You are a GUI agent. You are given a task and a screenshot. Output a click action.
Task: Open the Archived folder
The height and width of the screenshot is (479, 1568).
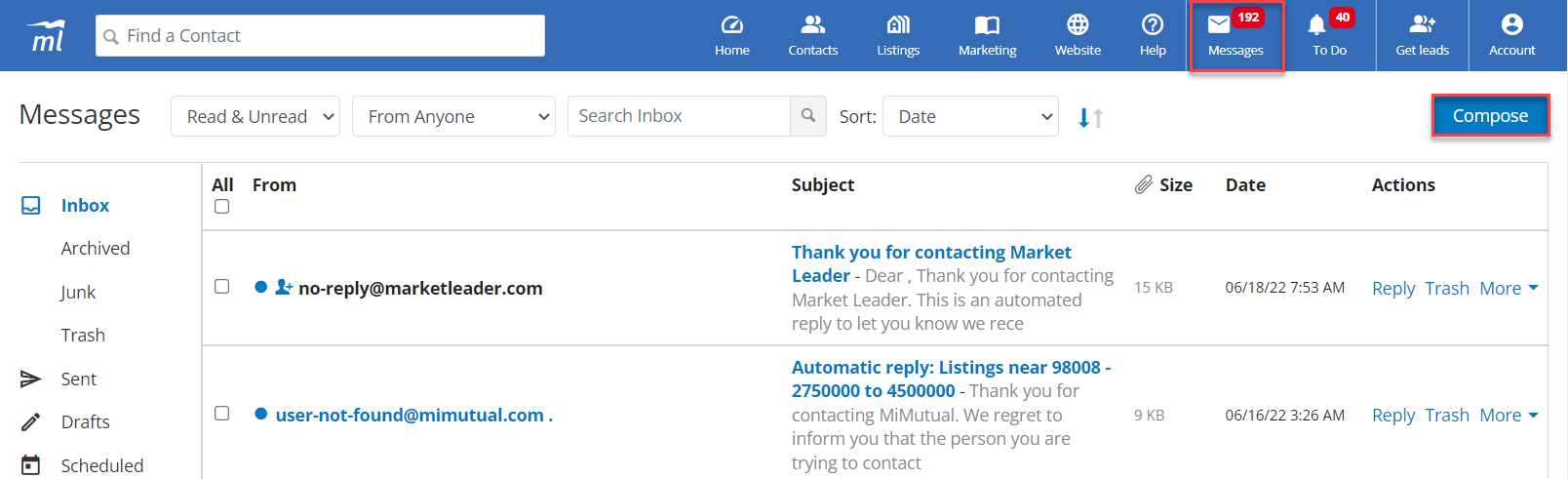pos(96,249)
